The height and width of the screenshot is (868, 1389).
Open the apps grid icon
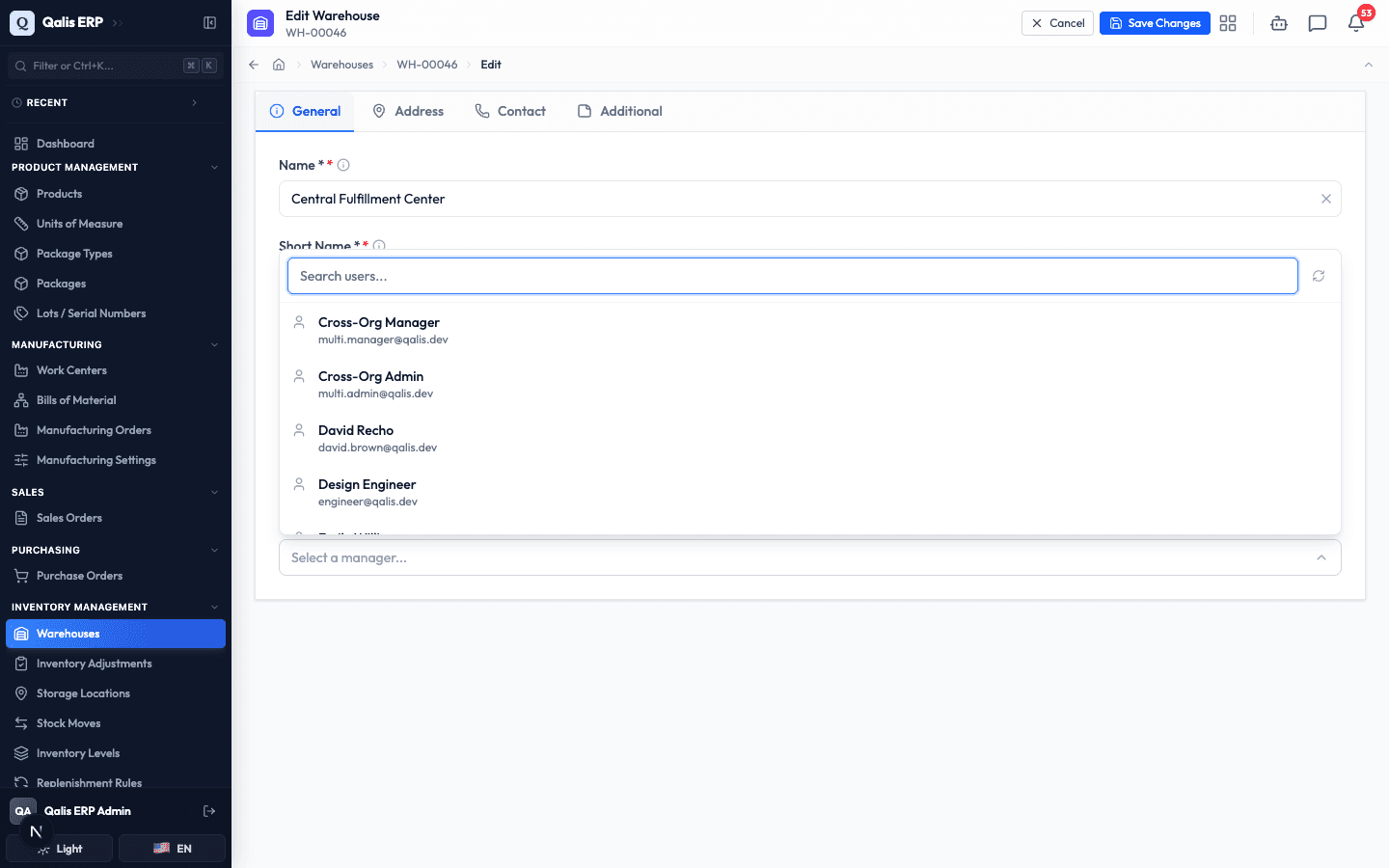click(1228, 23)
